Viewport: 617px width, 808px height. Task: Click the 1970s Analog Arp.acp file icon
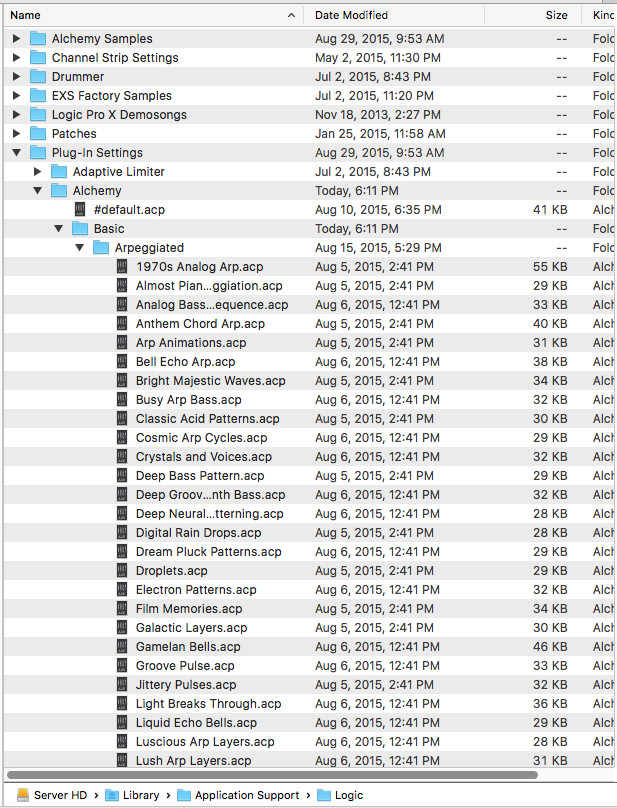click(122, 266)
